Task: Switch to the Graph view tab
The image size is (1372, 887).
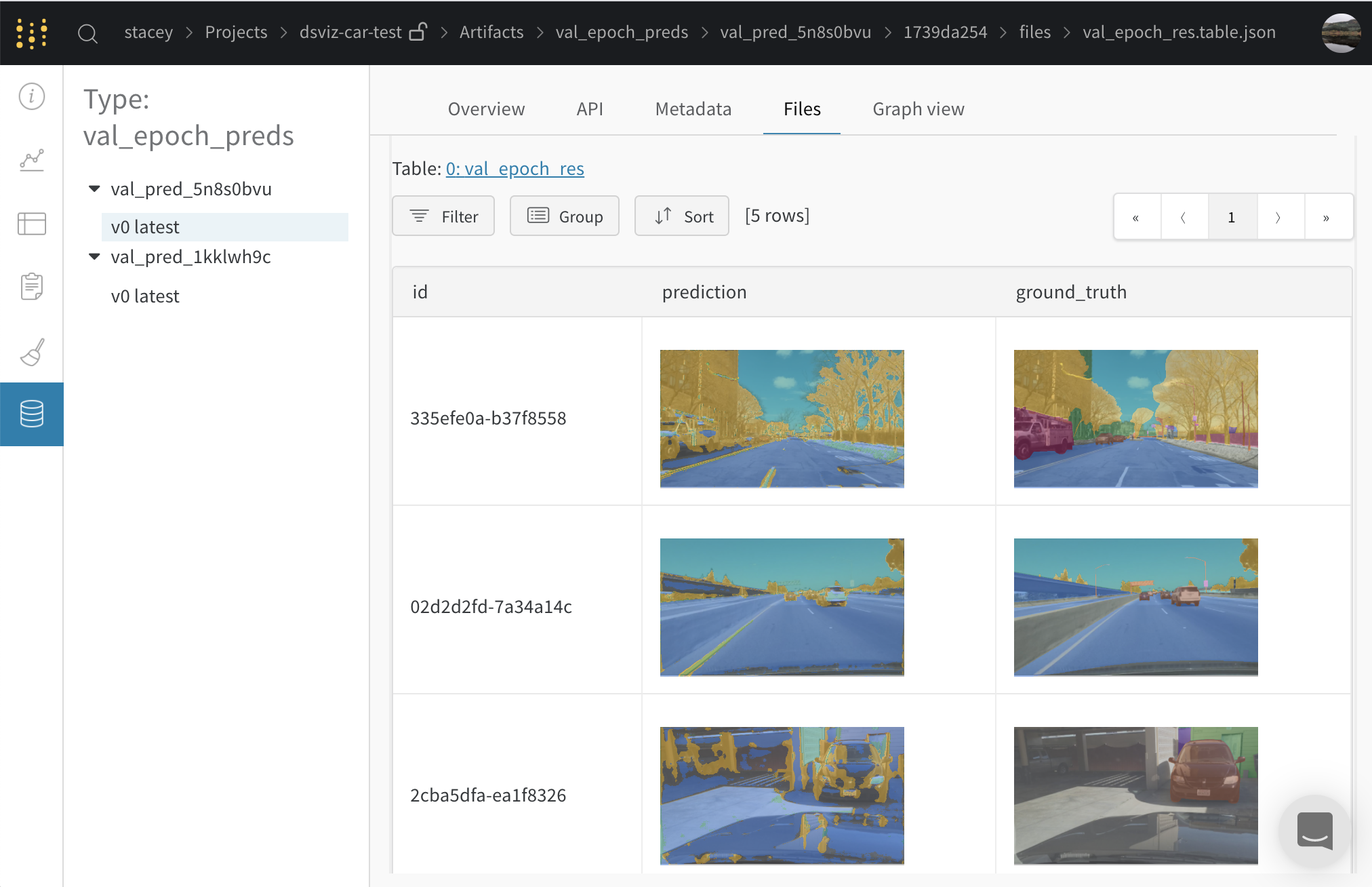Action: [x=919, y=109]
